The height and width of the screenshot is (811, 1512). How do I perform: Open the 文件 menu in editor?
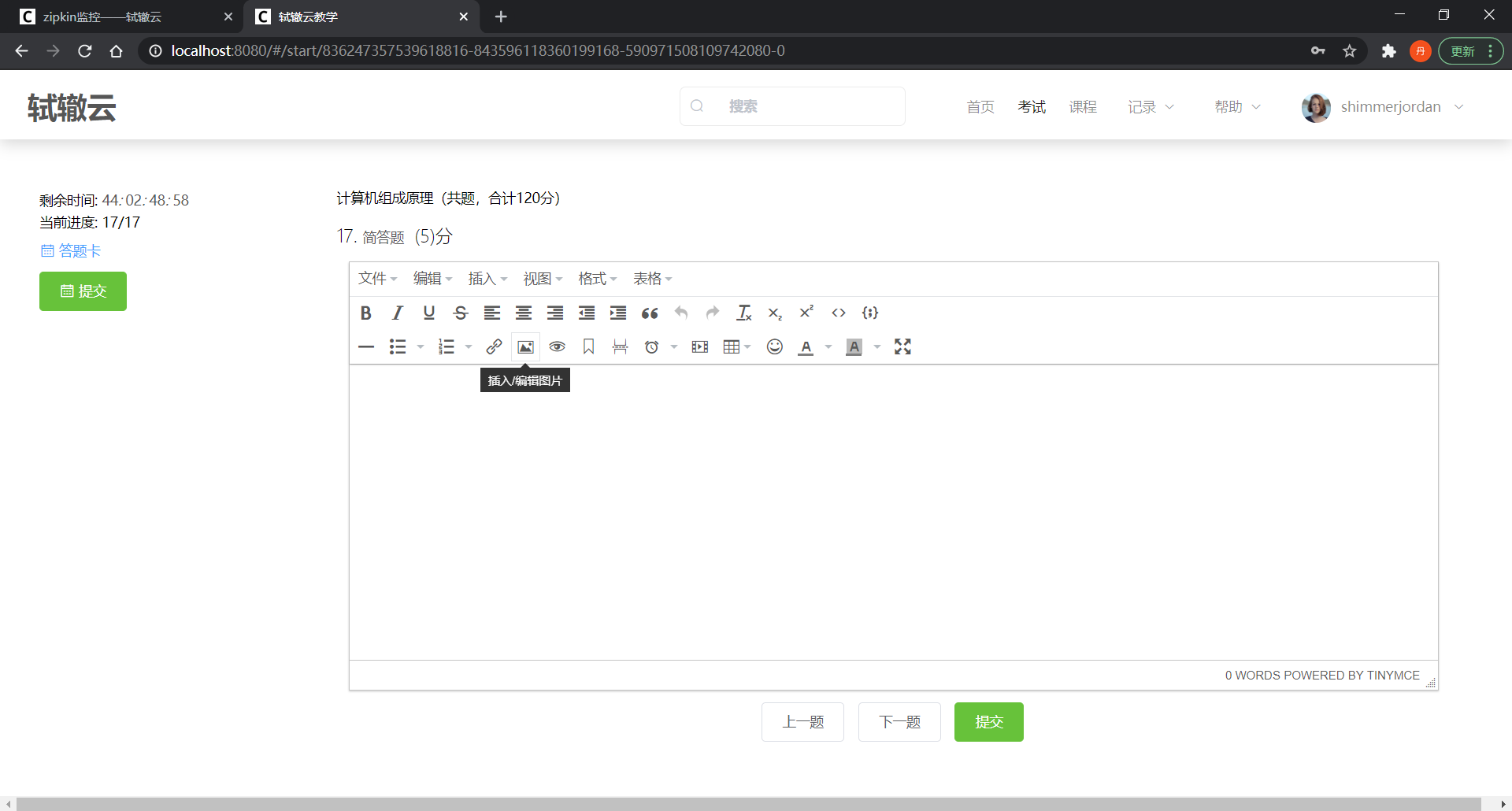pyautogui.click(x=377, y=279)
